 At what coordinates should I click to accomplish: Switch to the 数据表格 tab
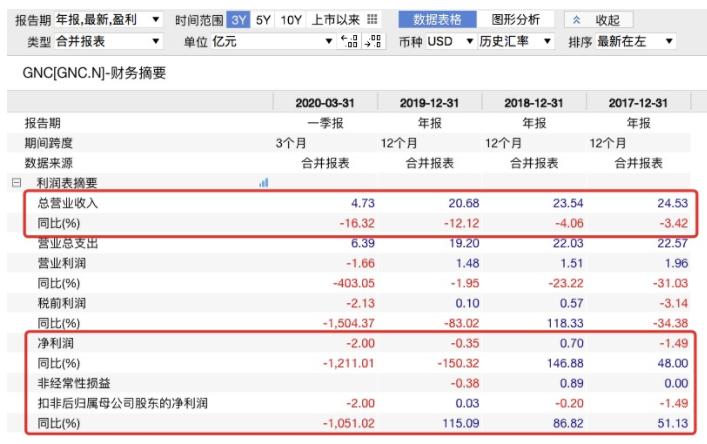[437, 19]
